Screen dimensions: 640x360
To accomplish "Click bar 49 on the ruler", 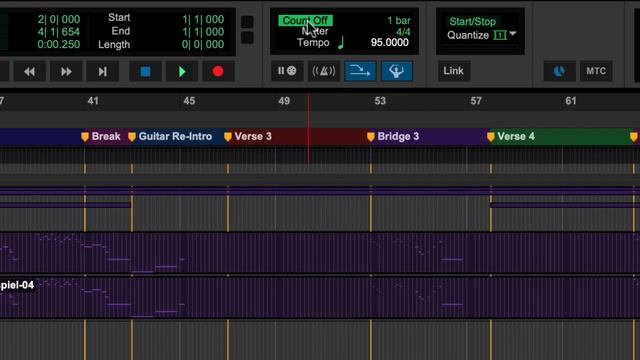I will [x=284, y=101].
